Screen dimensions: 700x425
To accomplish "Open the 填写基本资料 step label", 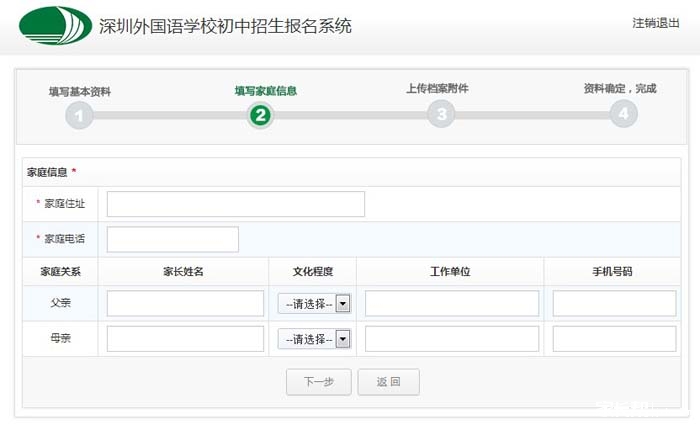I will pos(80,91).
